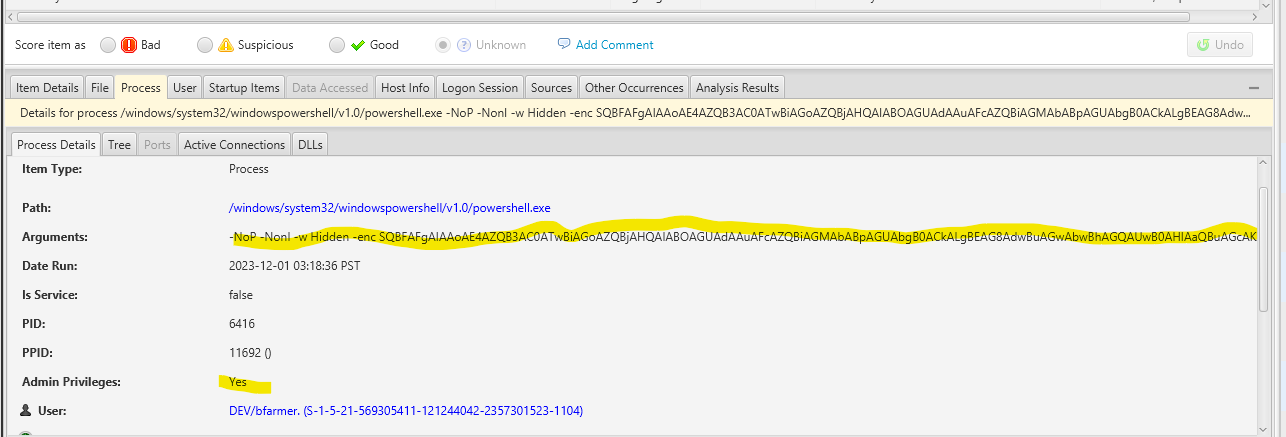
Task: Click the left arrow of horizontal scrollbar
Action: tap(11, 16)
